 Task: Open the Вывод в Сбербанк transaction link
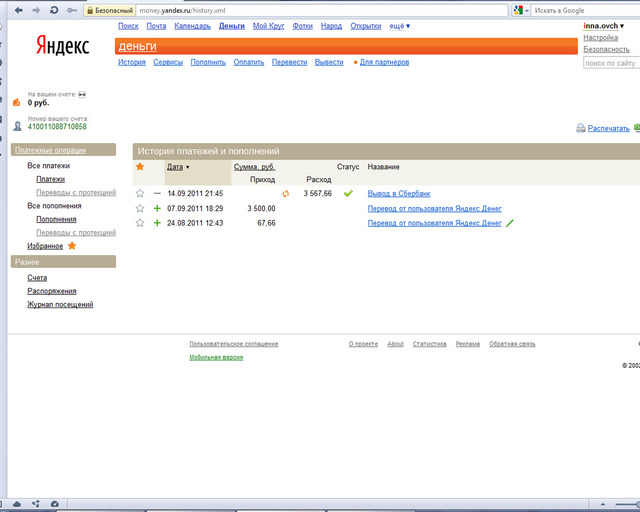[399, 194]
